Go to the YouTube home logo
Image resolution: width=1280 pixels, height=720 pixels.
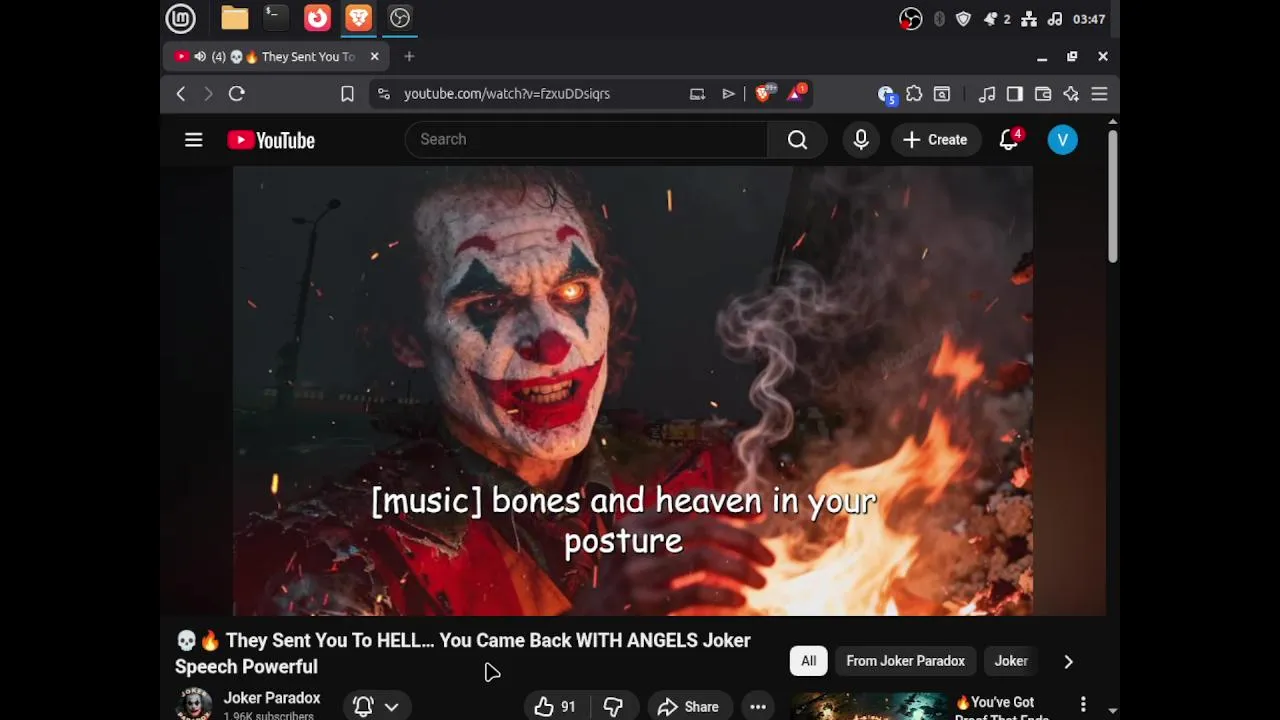[271, 141]
